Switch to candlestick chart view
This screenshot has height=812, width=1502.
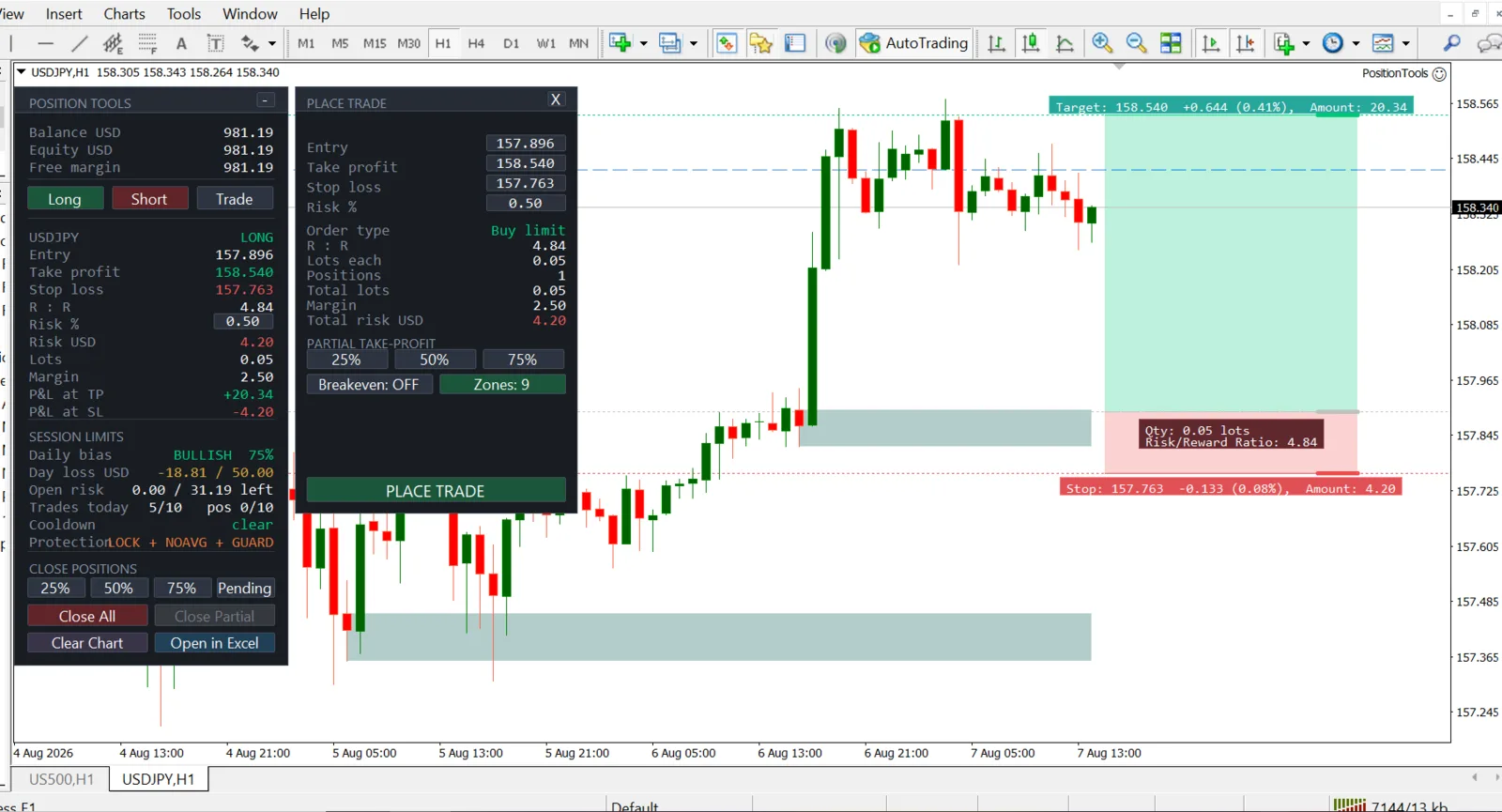click(x=1031, y=43)
